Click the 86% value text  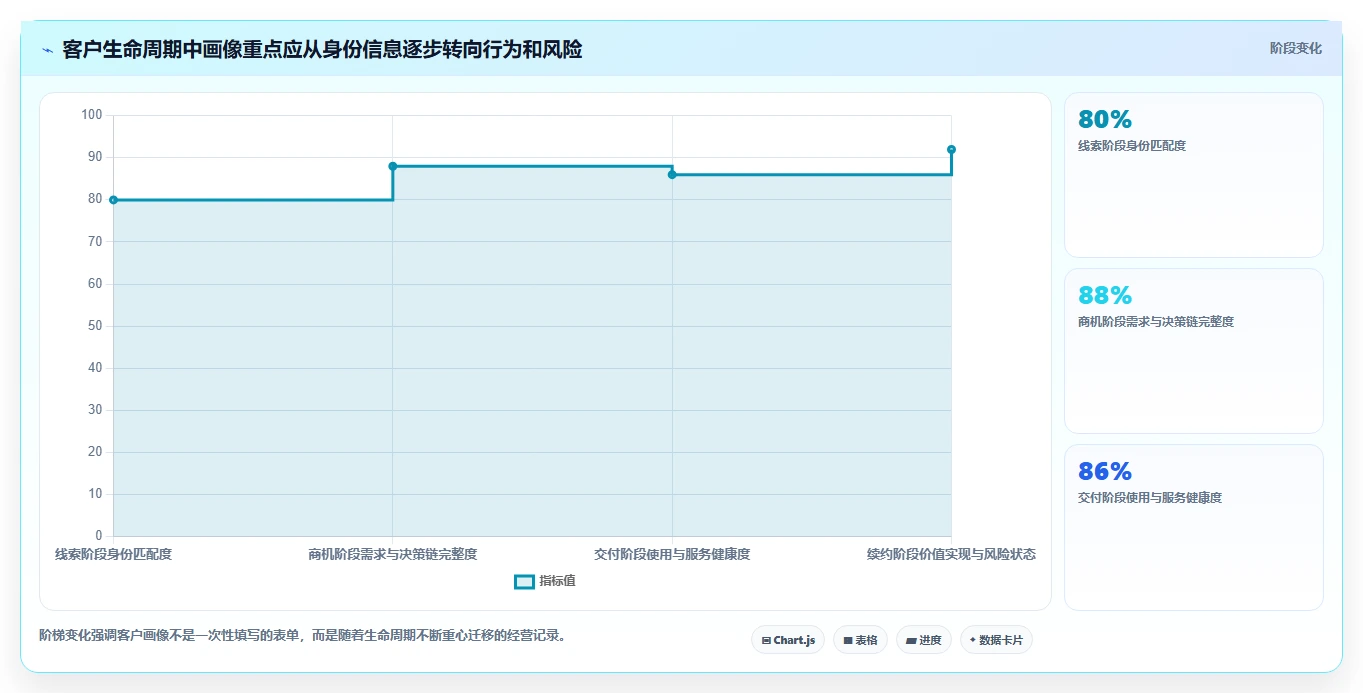point(1105,472)
